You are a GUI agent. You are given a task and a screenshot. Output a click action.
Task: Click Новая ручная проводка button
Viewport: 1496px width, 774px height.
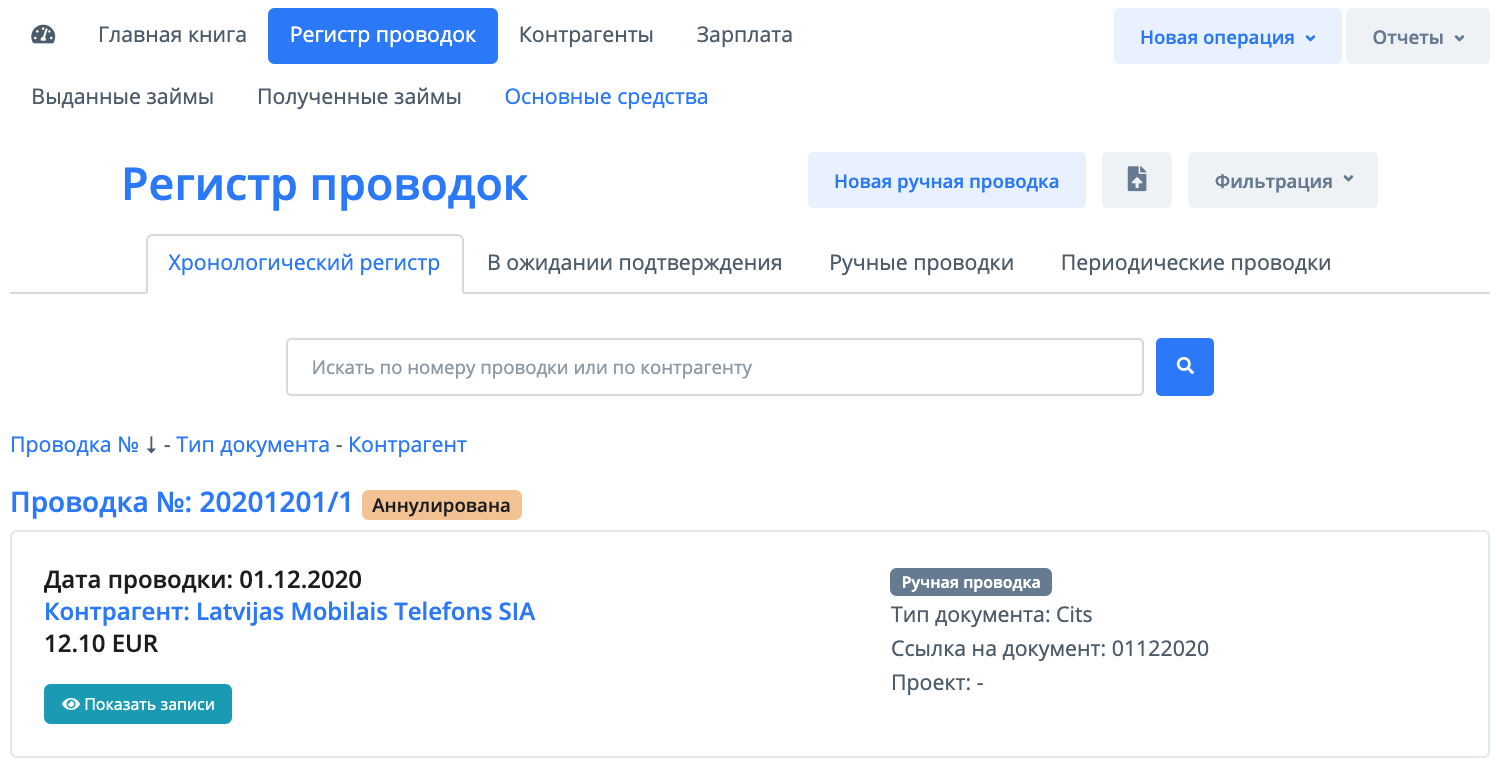pyautogui.click(x=946, y=181)
